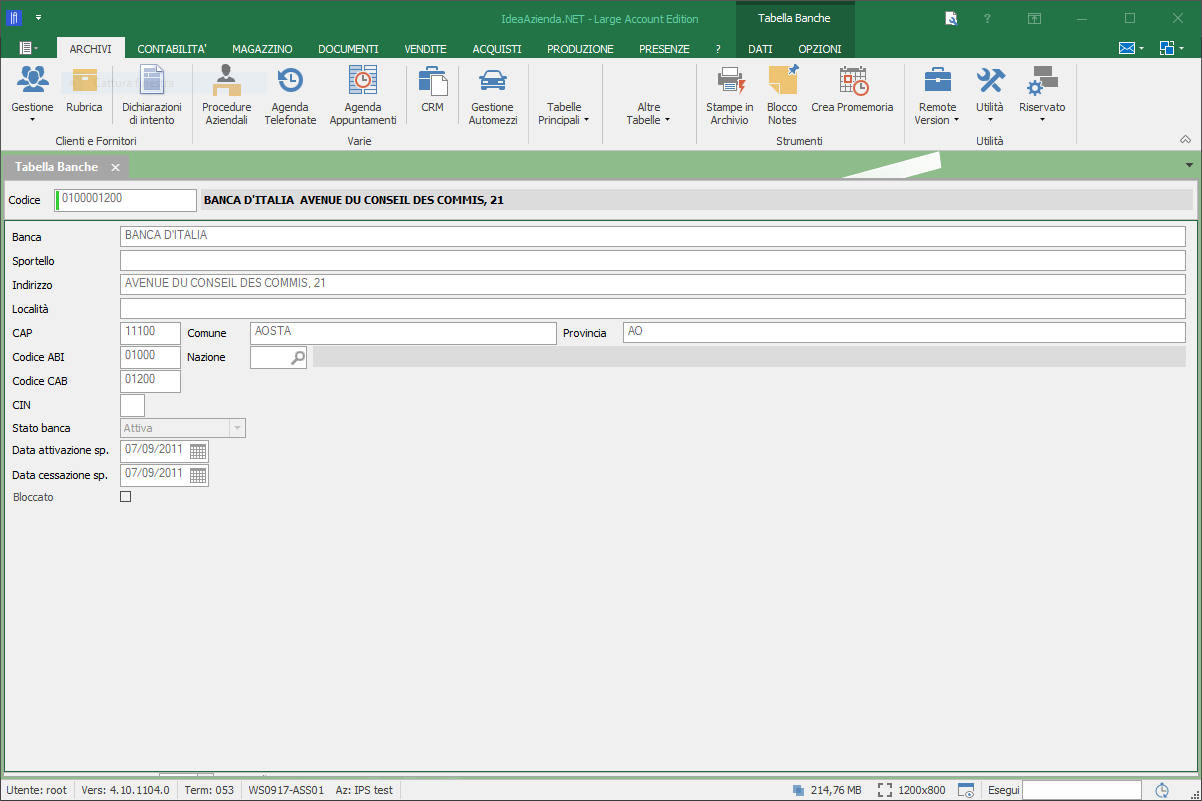Click the CAP field with 11100

(x=150, y=333)
